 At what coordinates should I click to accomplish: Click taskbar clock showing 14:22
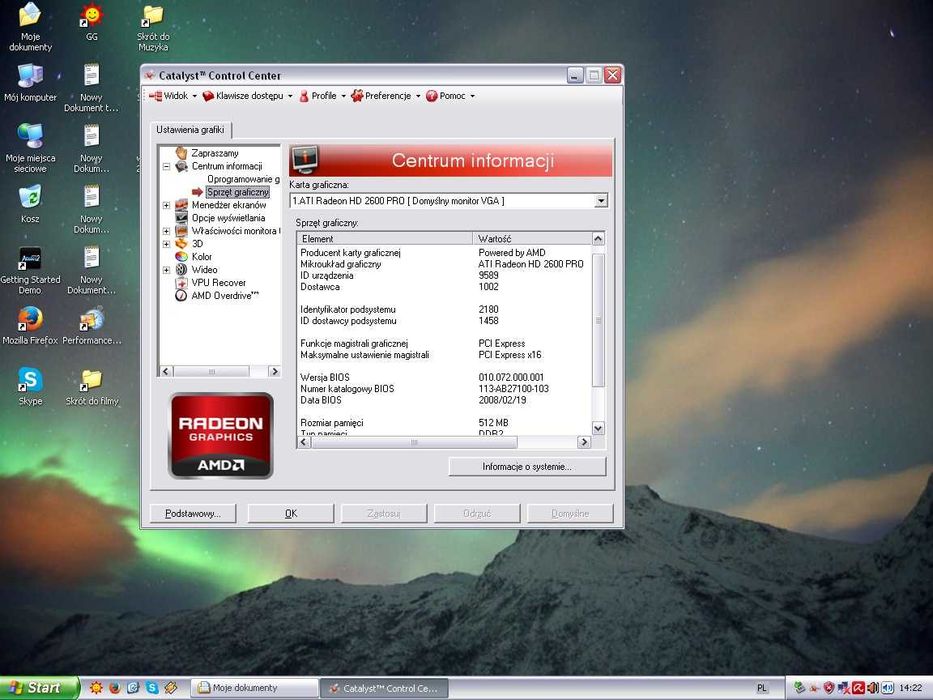[910, 688]
